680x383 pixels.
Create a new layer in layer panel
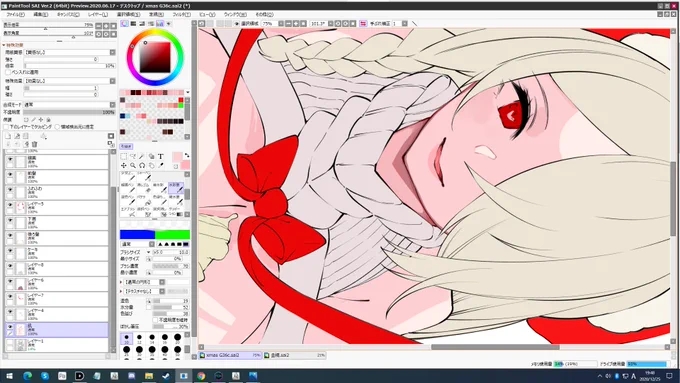click(8, 136)
